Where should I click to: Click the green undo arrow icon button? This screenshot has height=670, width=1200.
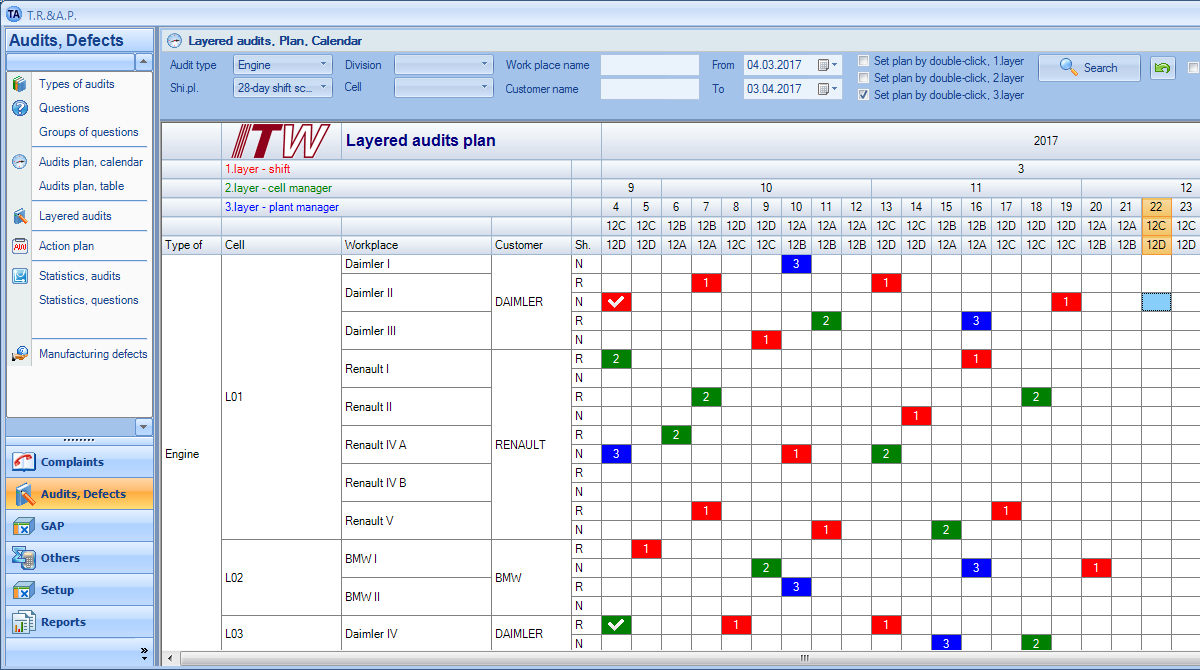tap(1162, 68)
